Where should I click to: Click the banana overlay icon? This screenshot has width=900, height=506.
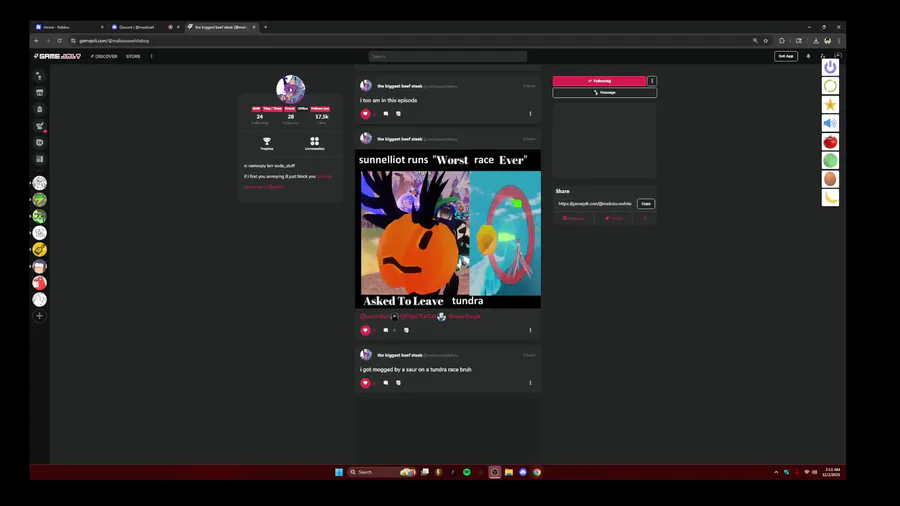tap(830, 198)
